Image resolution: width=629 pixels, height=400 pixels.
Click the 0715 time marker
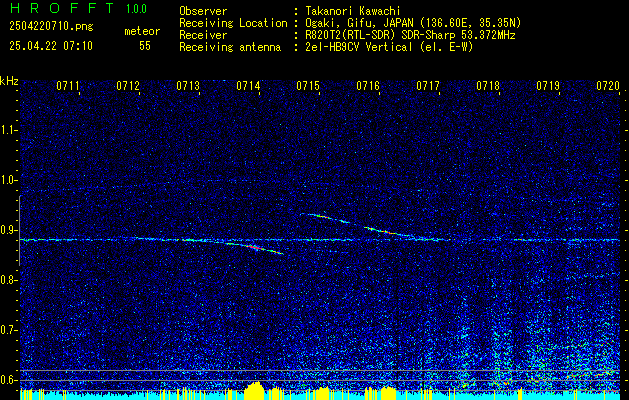[x=308, y=86]
